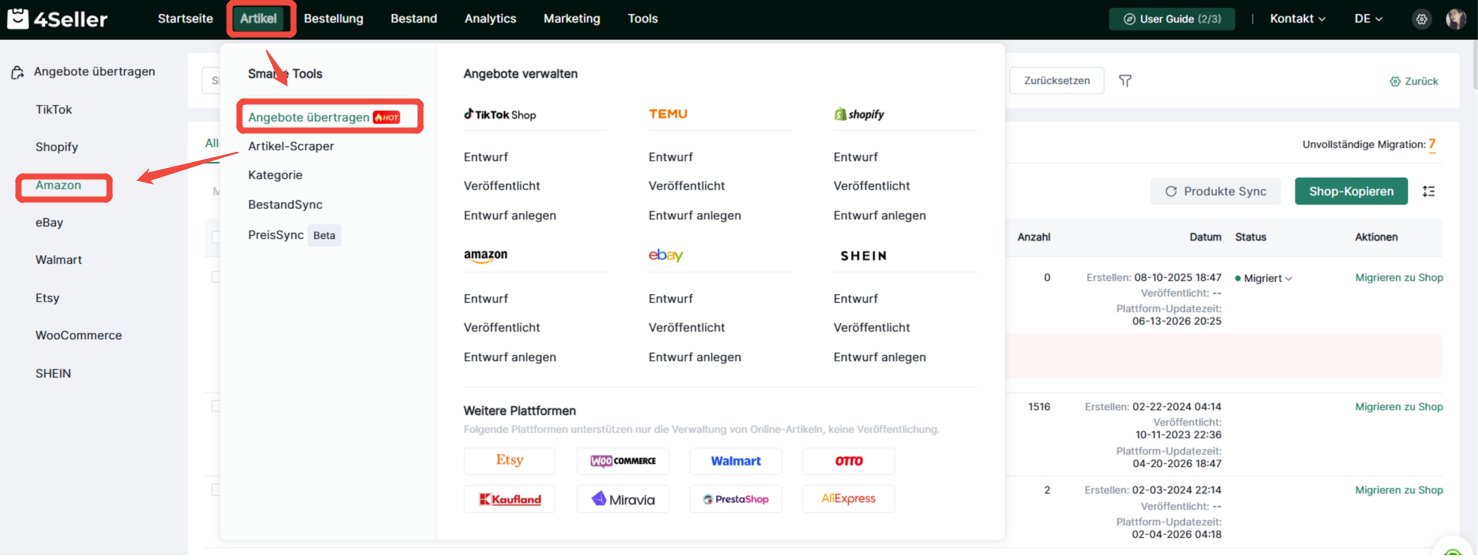Select Walmart in the sidebar
The image size is (1478, 560).
coord(59,260)
